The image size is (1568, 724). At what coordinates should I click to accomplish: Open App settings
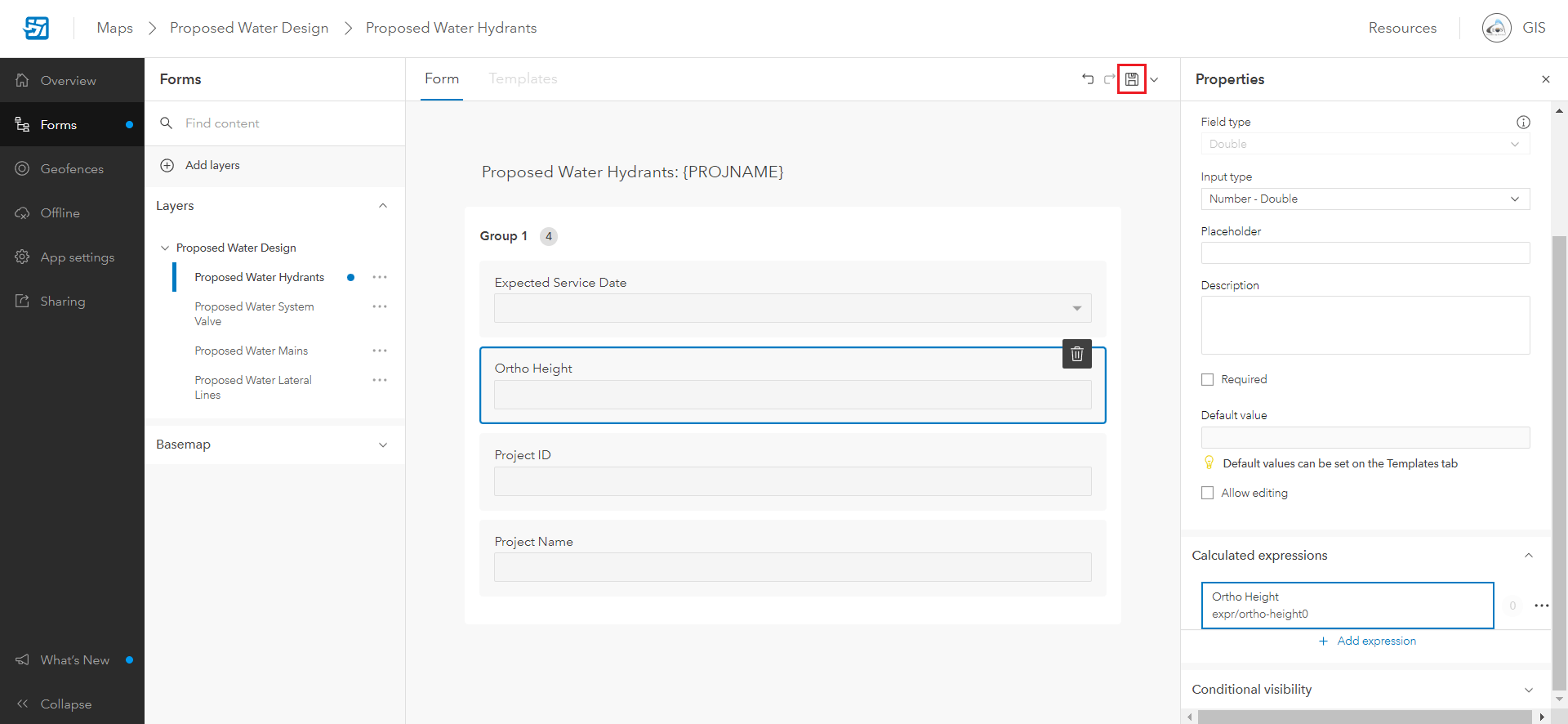pyautogui.click(x=72, y=257)
